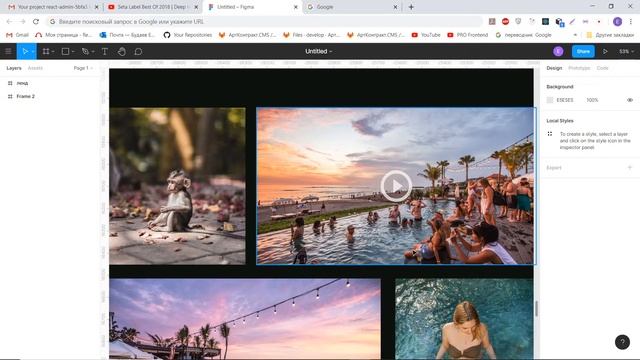Select the monkey statue image

click(x=177, y=186)
